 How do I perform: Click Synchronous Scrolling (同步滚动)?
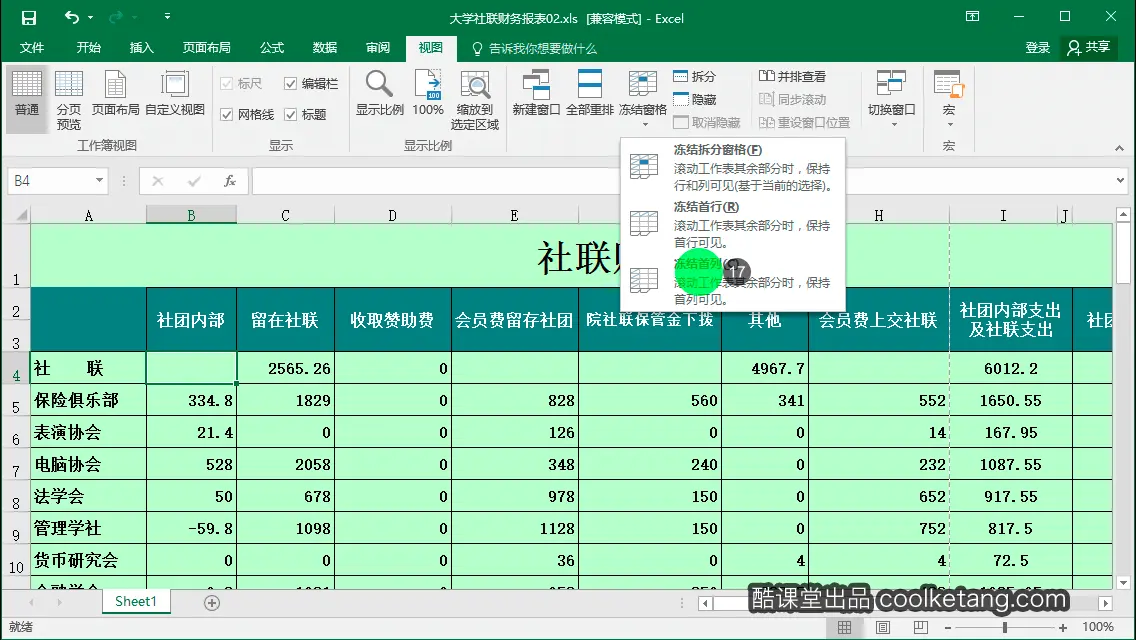(x=792, y=99)
